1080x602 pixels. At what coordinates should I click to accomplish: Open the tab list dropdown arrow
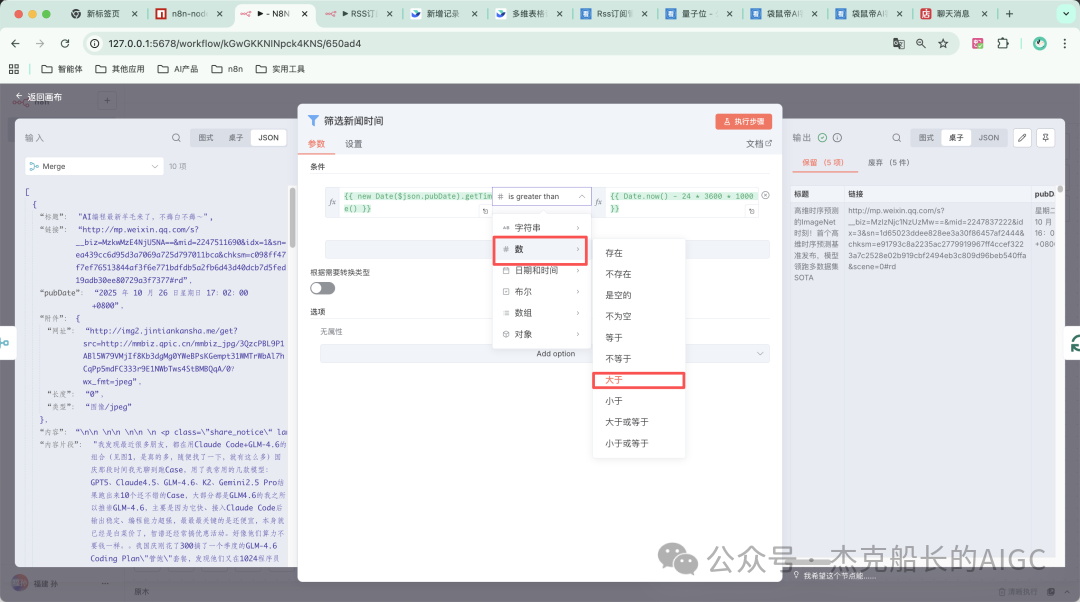pyautogui.click(x=1066, y=14)
